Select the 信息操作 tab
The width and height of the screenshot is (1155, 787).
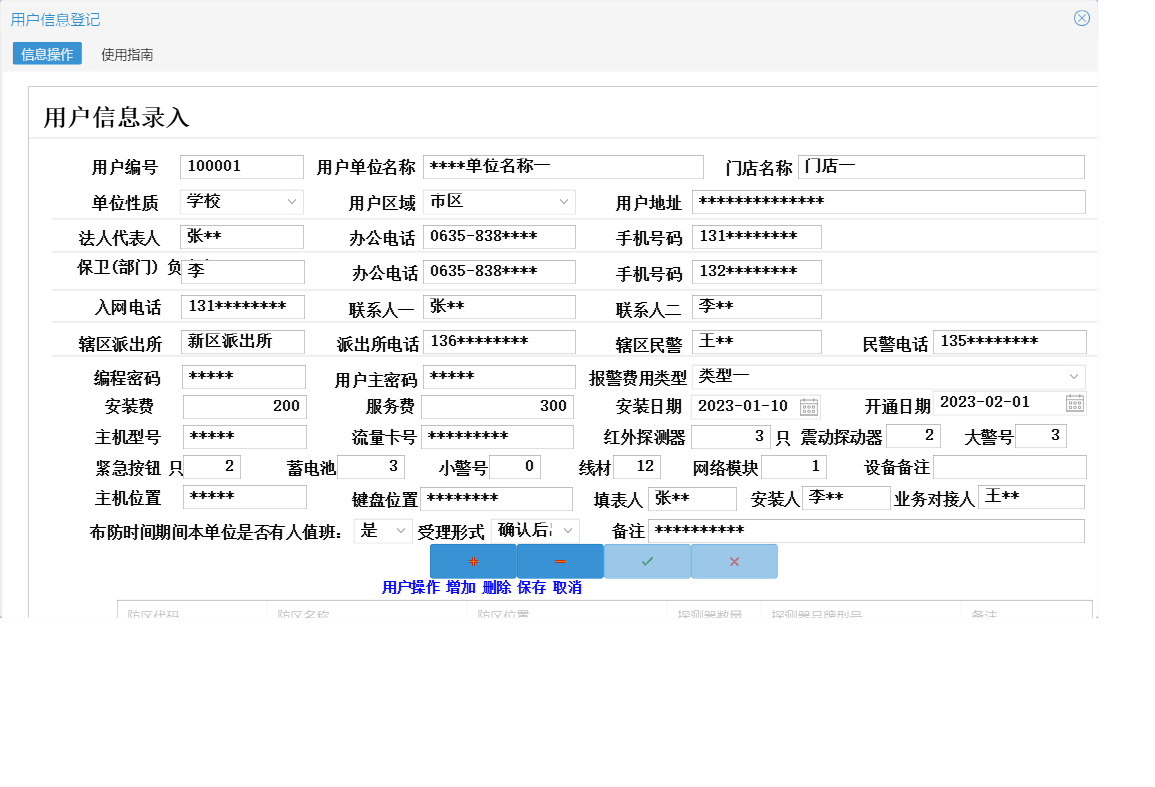coord(46,54)
